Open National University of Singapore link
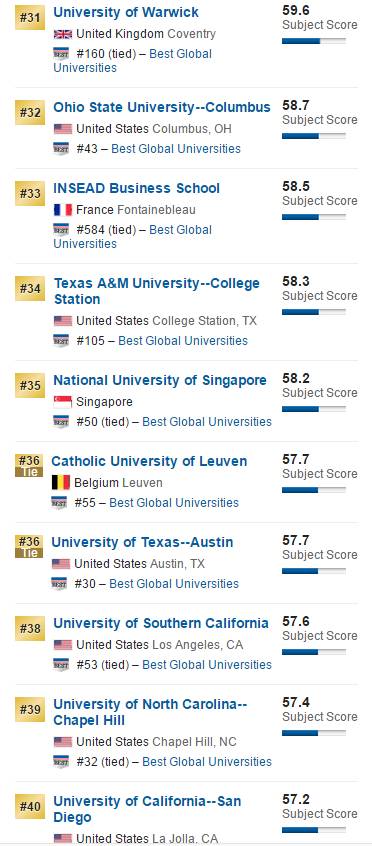372x846 pixels. [160, 380]
